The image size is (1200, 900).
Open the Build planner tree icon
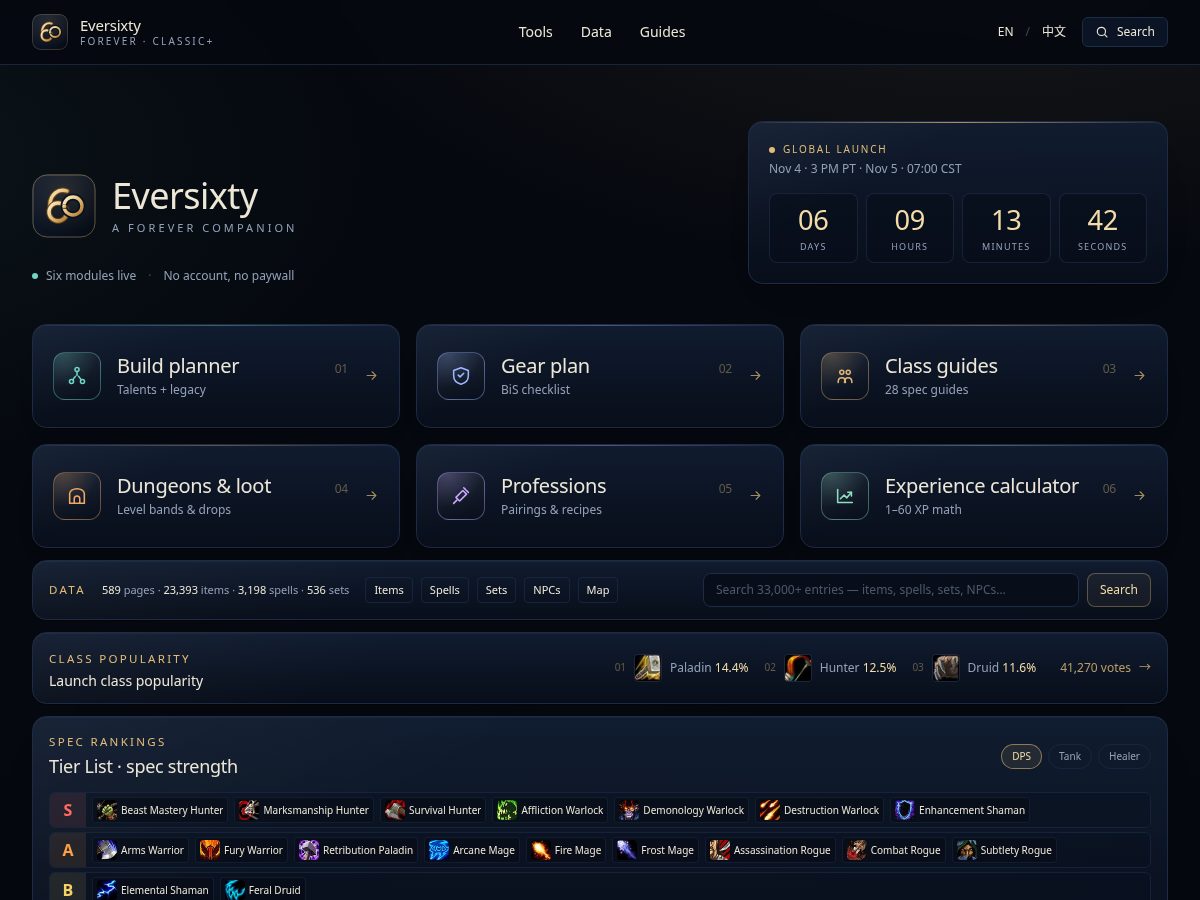coord(77,376)
